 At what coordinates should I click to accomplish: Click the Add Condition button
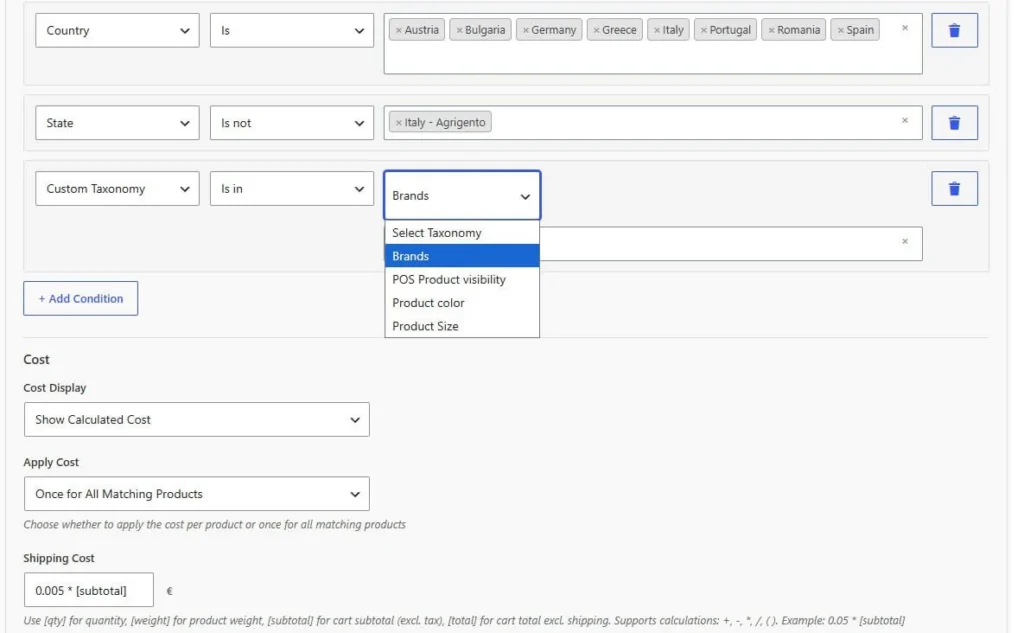[x=80, y=299]
